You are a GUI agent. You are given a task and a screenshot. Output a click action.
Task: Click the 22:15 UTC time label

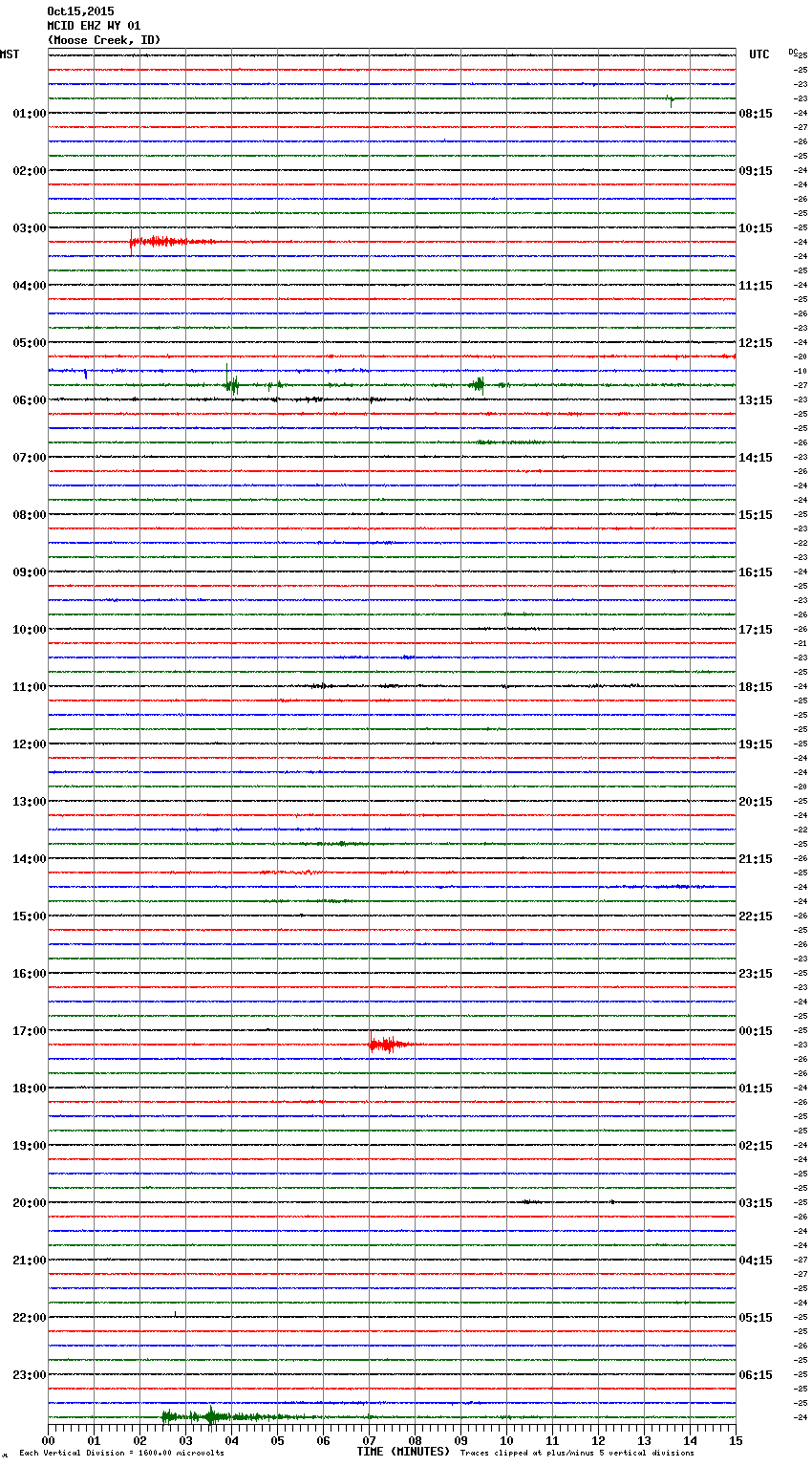tap(756, 916)
